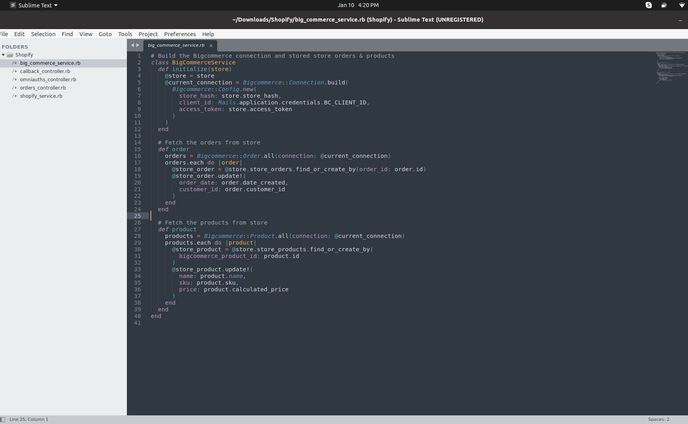Toggle sidebar icon in status bar

pyautogui.click(x=3, y=419)
